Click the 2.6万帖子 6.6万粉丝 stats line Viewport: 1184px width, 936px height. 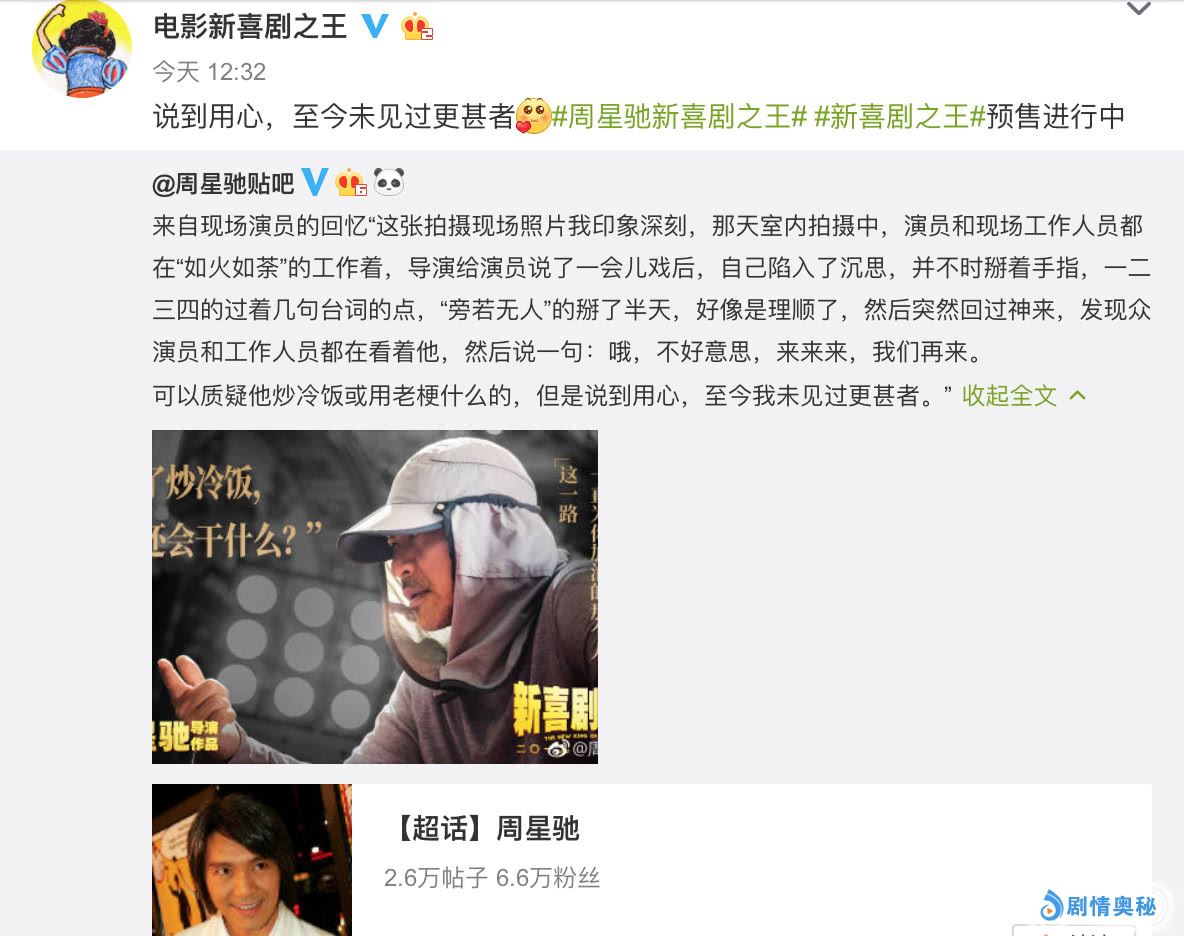(x=492, y=878)
